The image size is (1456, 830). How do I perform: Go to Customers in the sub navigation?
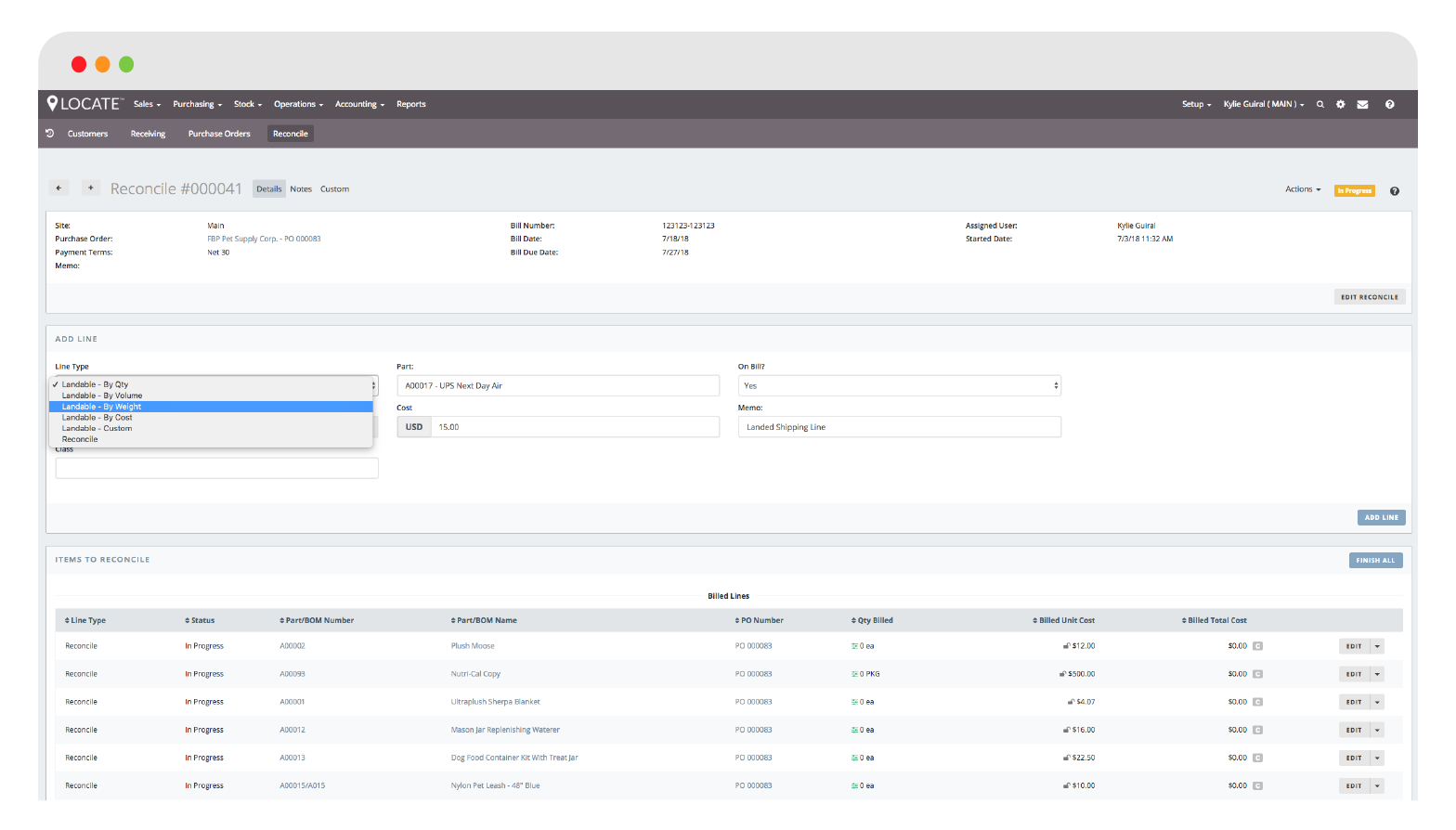click(87, 134)
